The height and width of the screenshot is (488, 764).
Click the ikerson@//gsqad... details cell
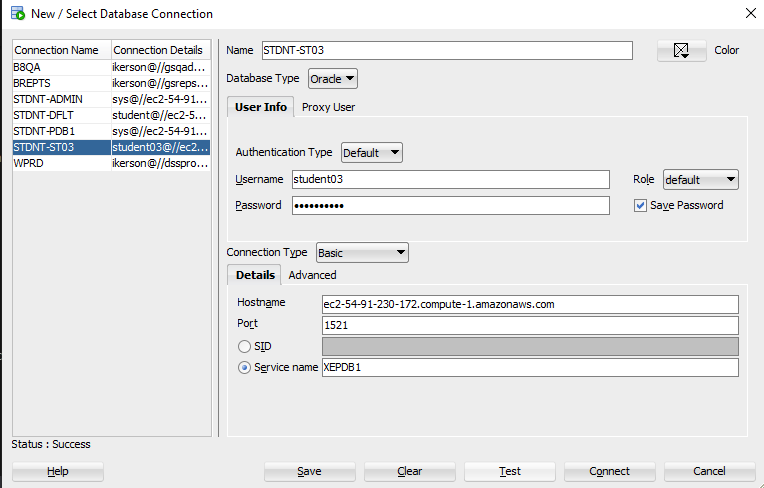pos(161,67)
